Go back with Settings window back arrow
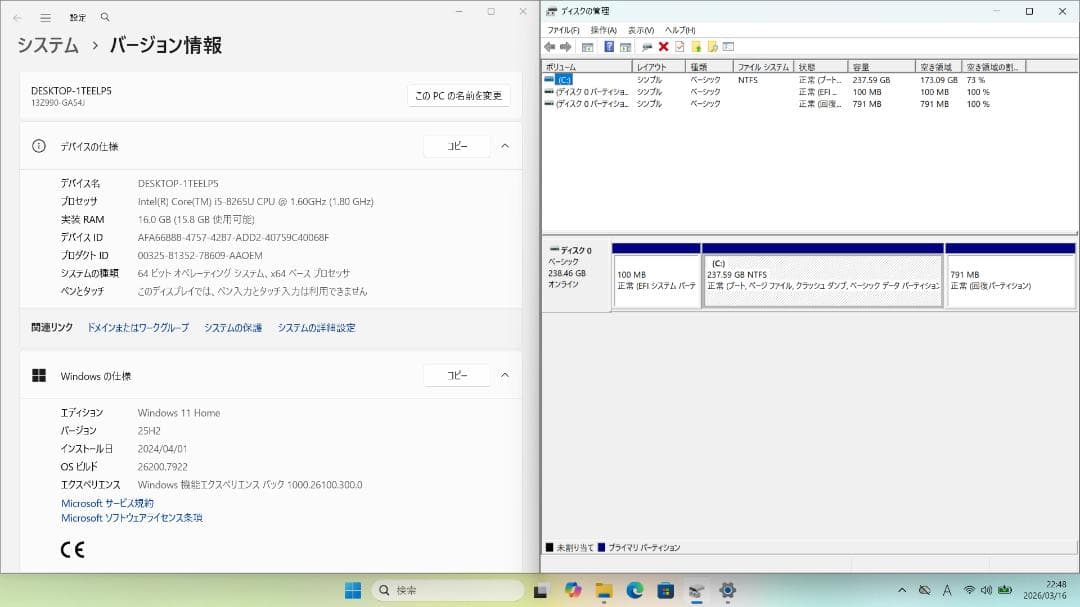 pyautogui.click(x=17, y=17)
